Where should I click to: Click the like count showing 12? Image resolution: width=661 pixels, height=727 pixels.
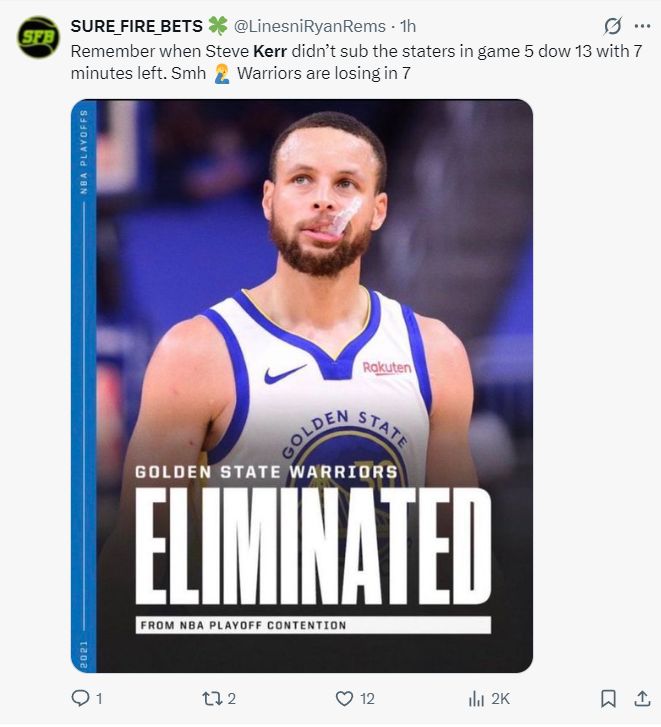pyautogui.click(x=369, y=699)
